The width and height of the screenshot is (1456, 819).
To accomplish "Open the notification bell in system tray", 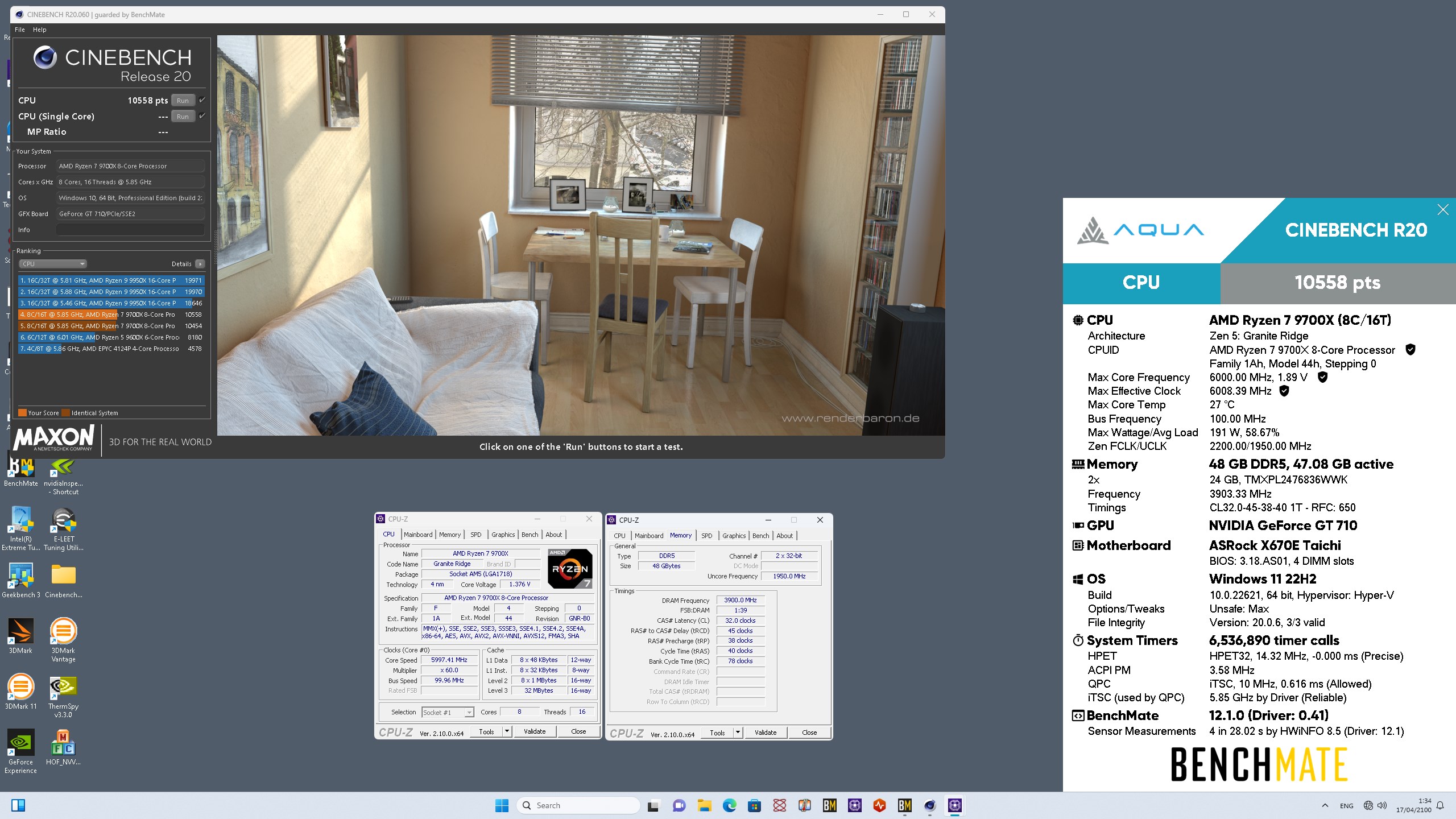I will click(x=1440, y=805).
